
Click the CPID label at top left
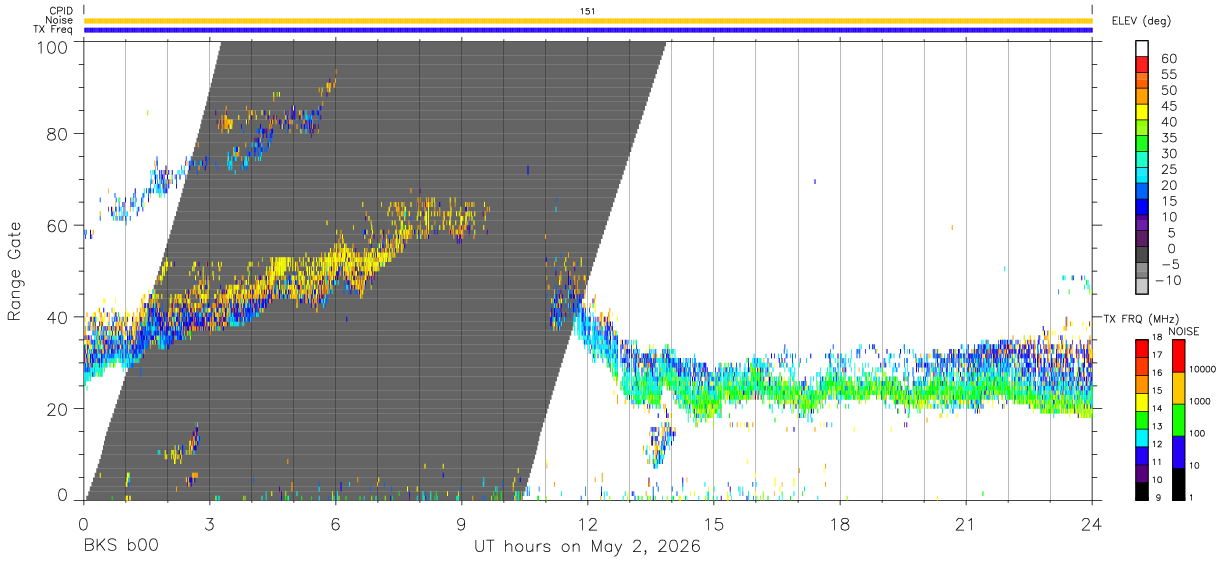[60, 11]
